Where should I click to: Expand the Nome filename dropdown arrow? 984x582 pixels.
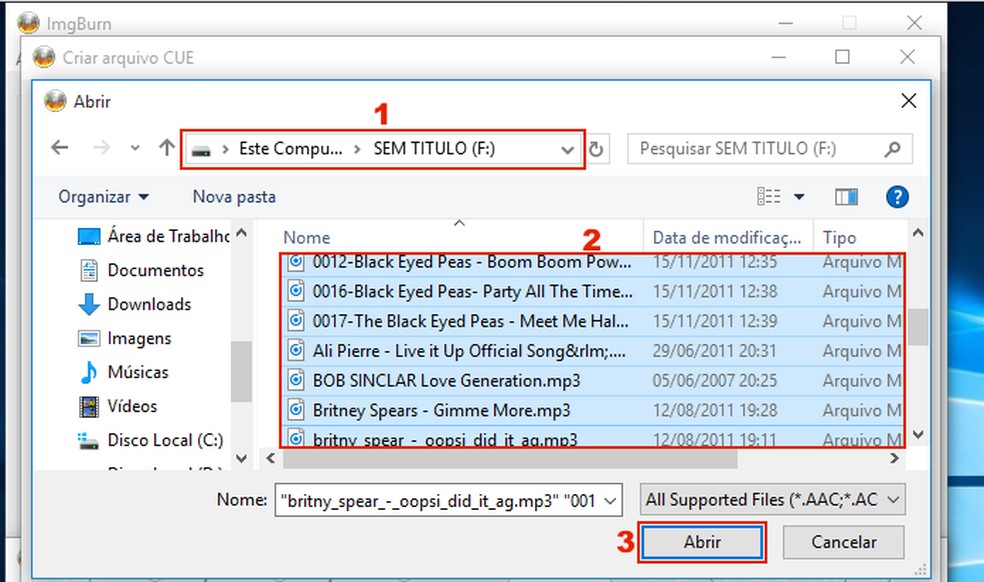point(610,500)
